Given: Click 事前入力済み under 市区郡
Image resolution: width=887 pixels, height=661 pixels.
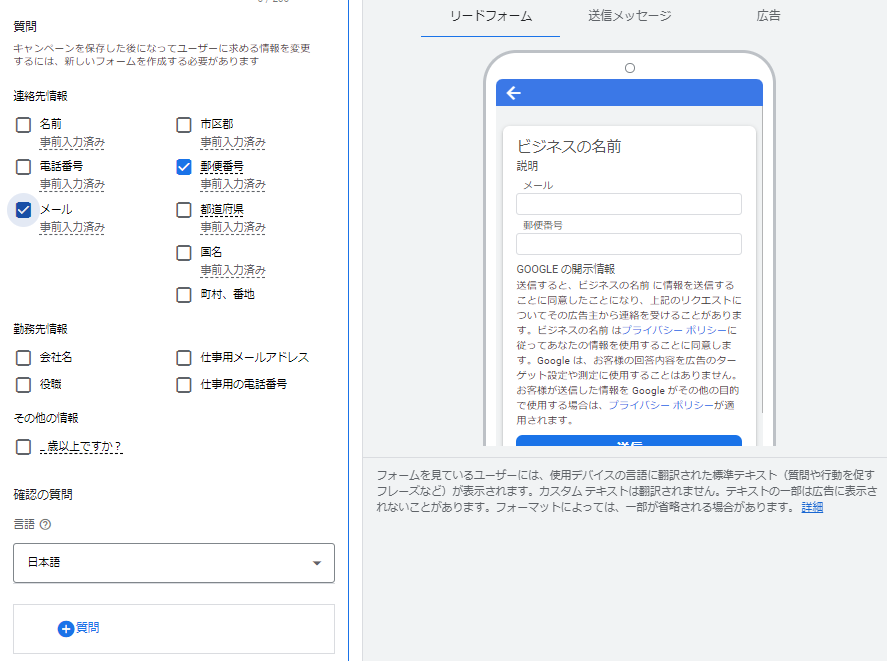Looking at the screenshot, I should 232,142.
